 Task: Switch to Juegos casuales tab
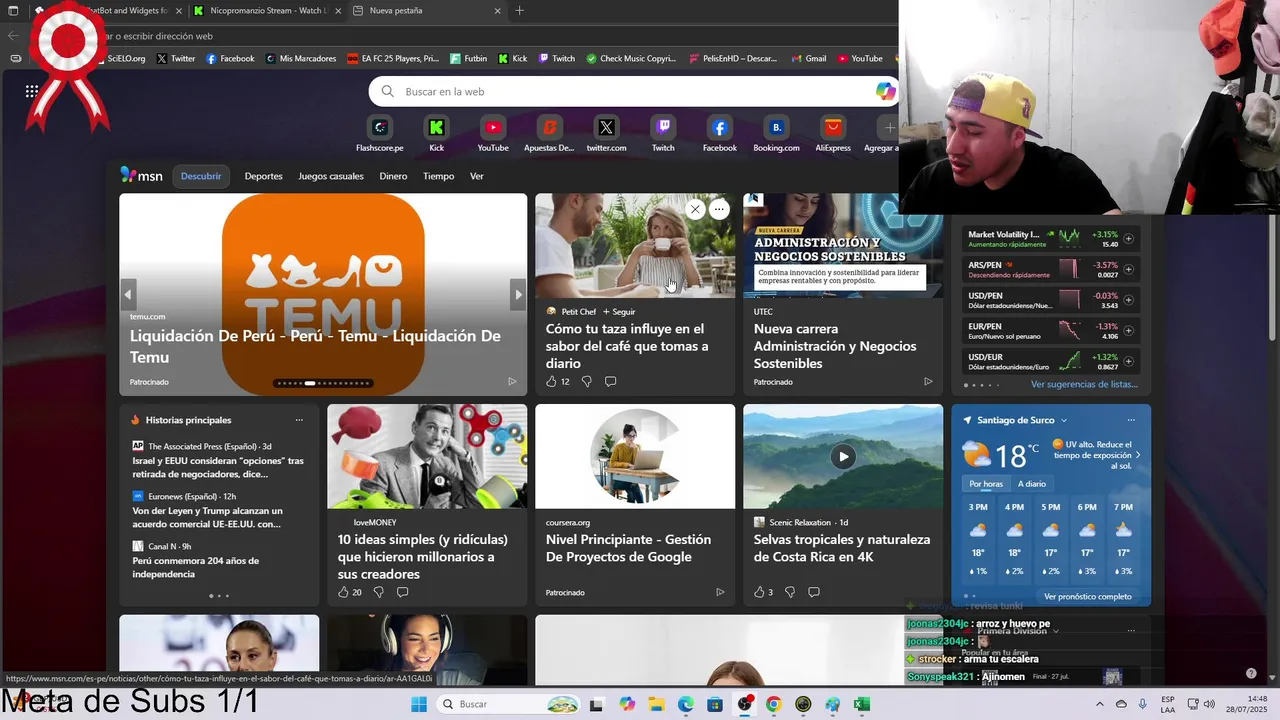331,176
